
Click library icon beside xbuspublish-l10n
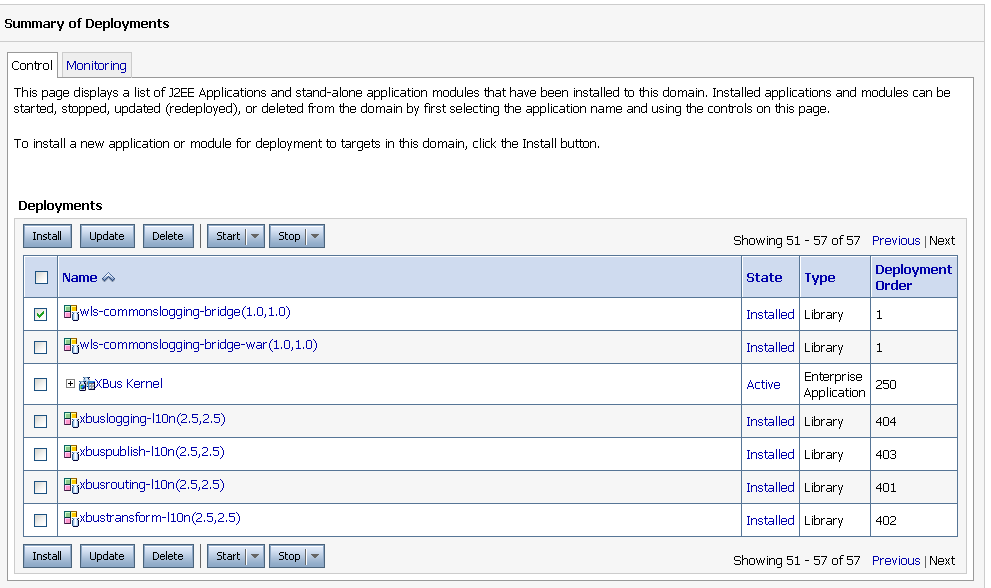(71, 453)
